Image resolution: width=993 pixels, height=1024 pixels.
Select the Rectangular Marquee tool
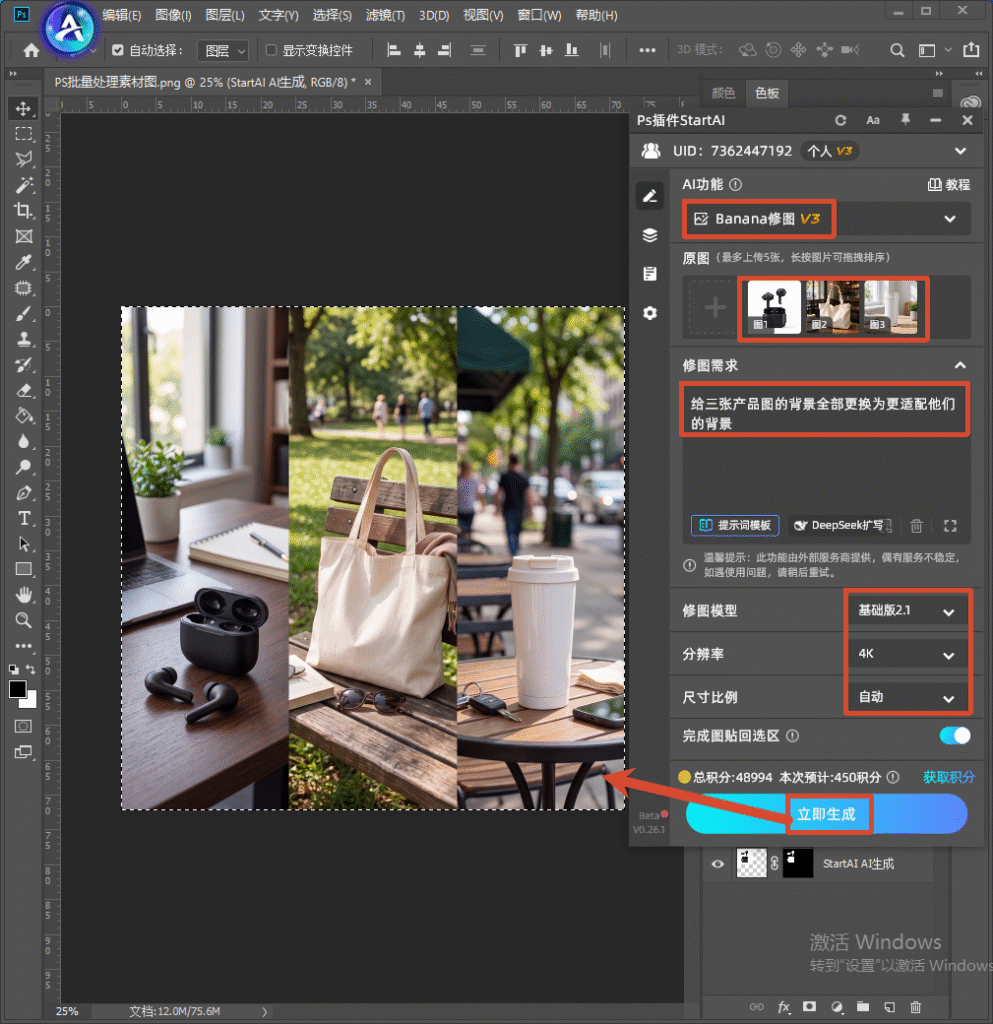coord(24,134)
